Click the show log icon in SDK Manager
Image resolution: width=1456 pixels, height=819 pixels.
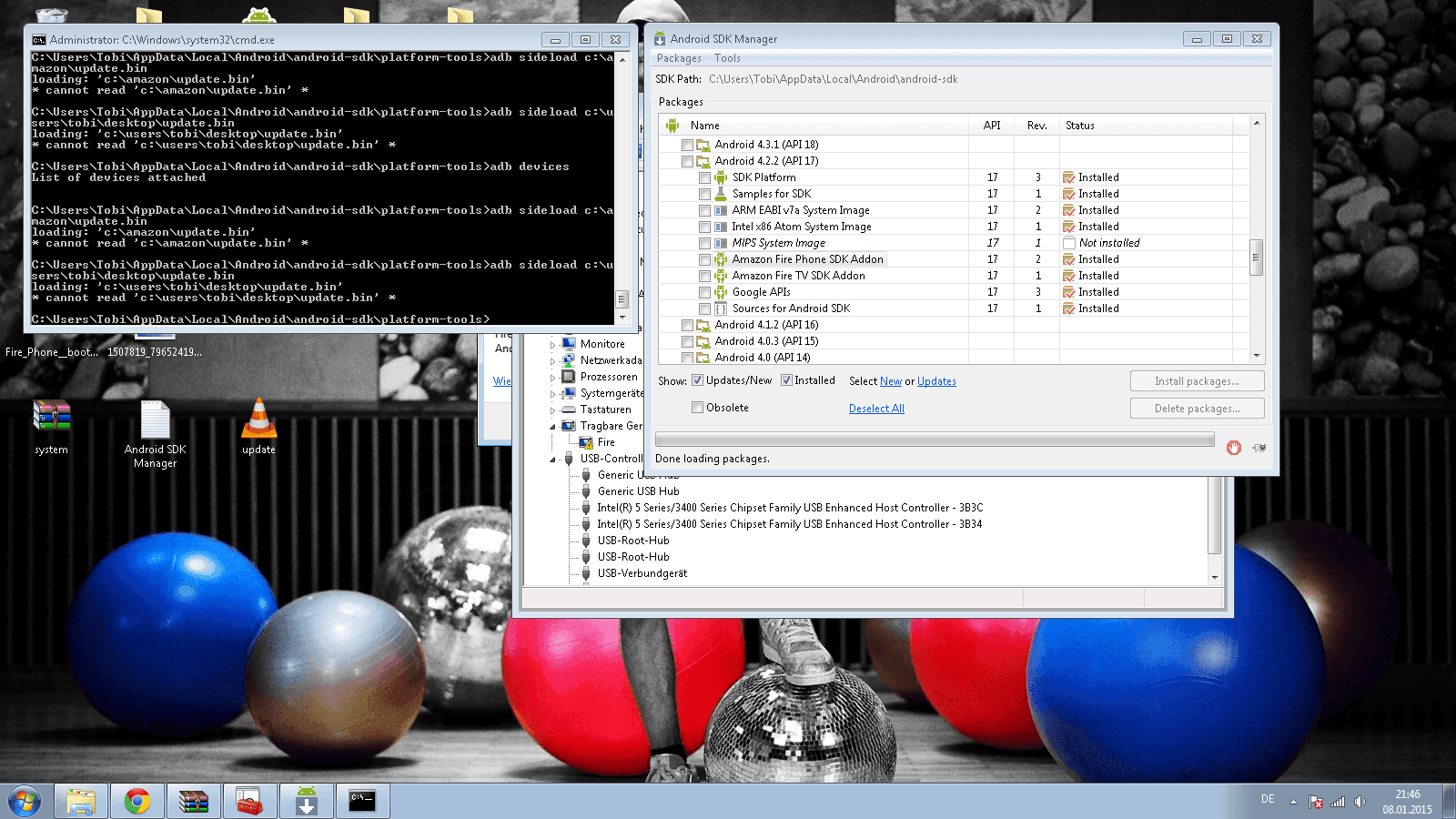tap(1259, 448)
